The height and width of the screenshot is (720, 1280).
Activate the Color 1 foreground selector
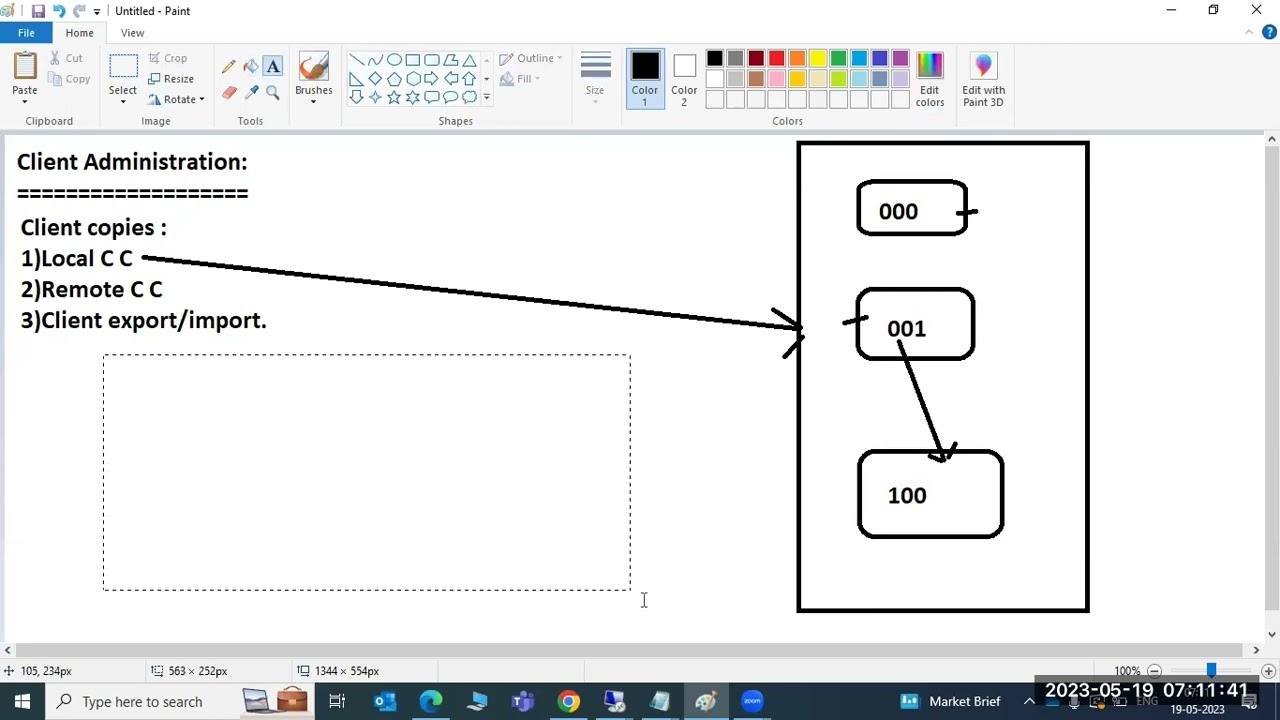point(645,79)
